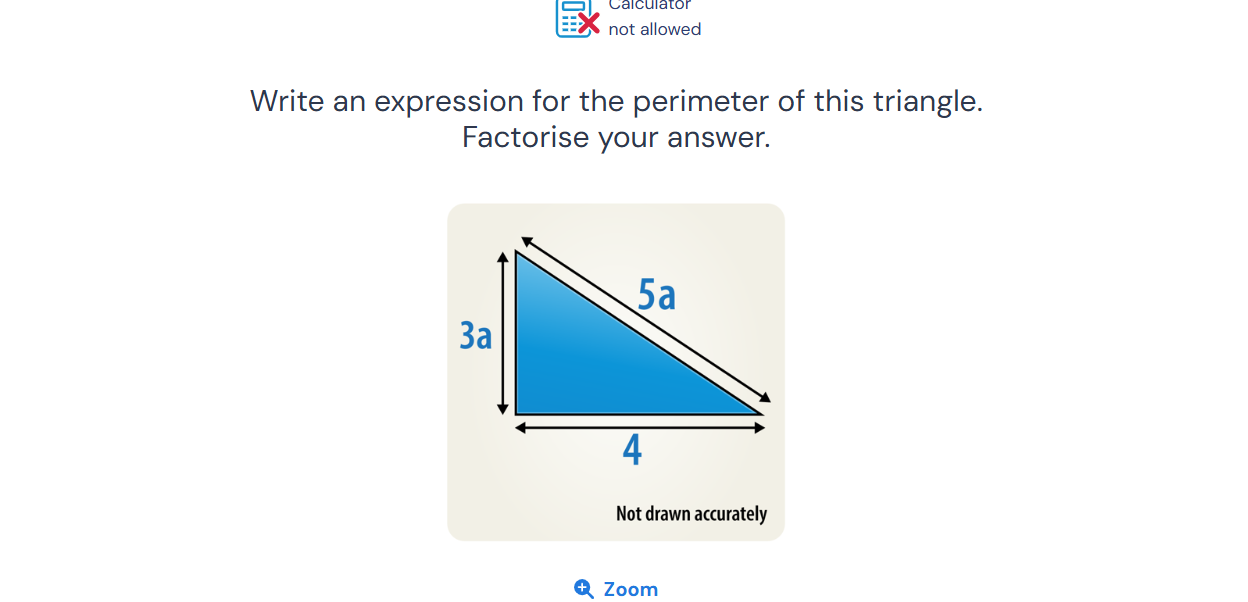Click the 5a hypotenuse label
This screenshot has width=1248, height=602.
click(657, 296)
